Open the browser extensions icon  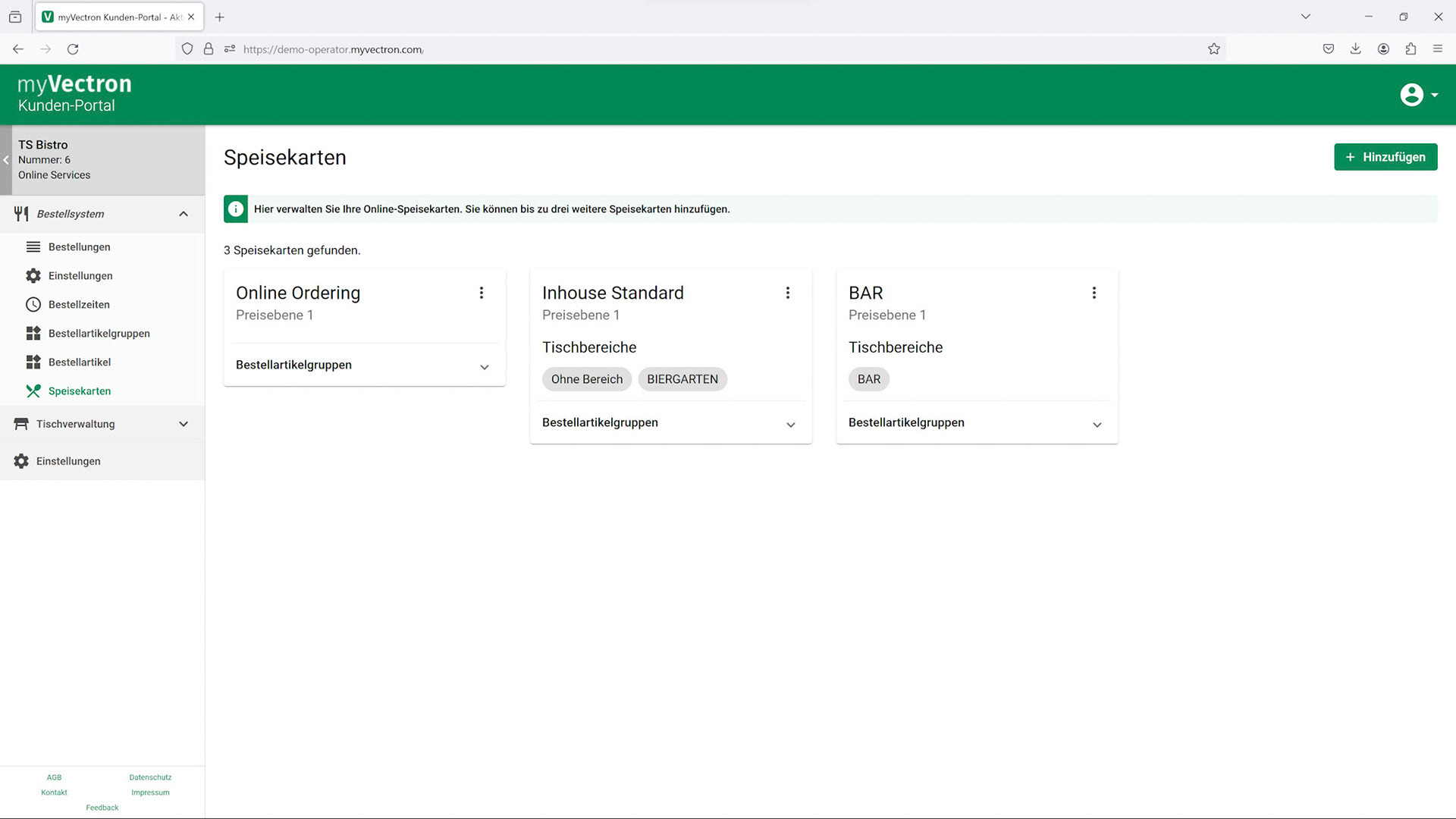coord(1410,49)
